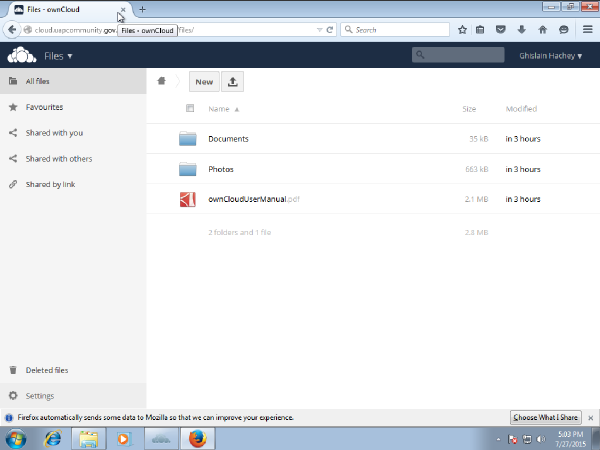Click the upload arrow button

(233, 82)
